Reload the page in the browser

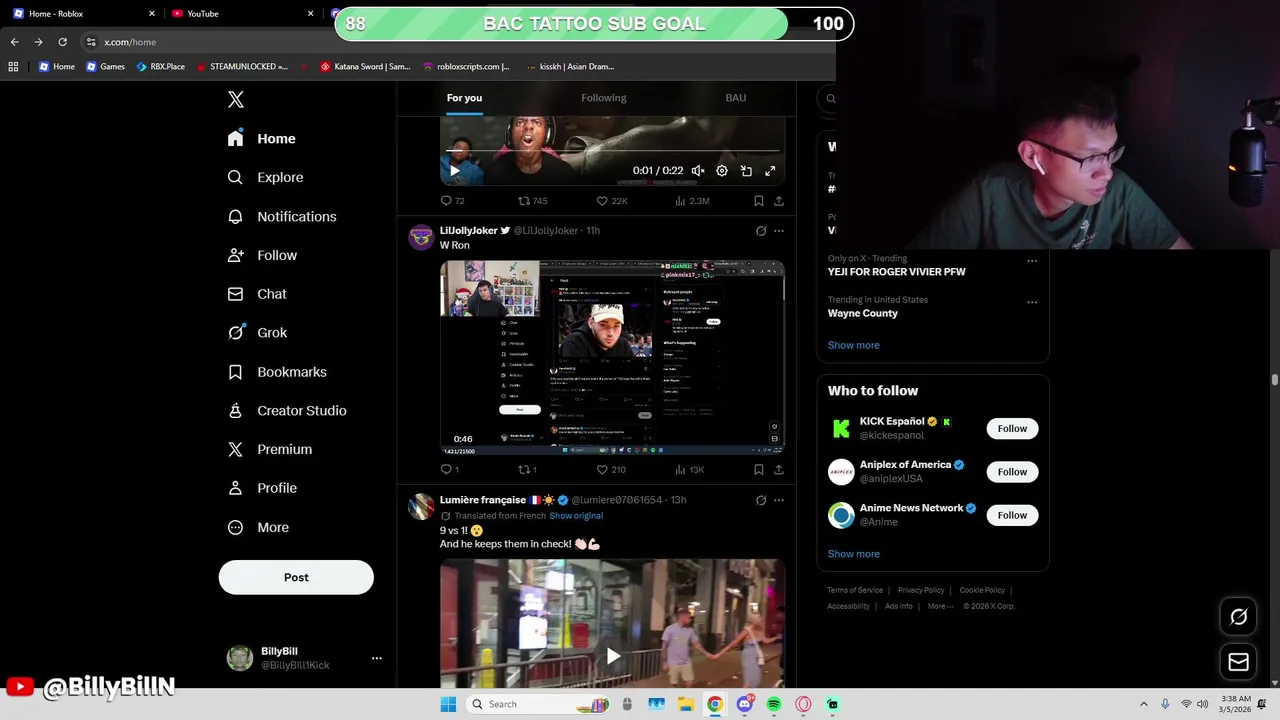pos(62,42)
